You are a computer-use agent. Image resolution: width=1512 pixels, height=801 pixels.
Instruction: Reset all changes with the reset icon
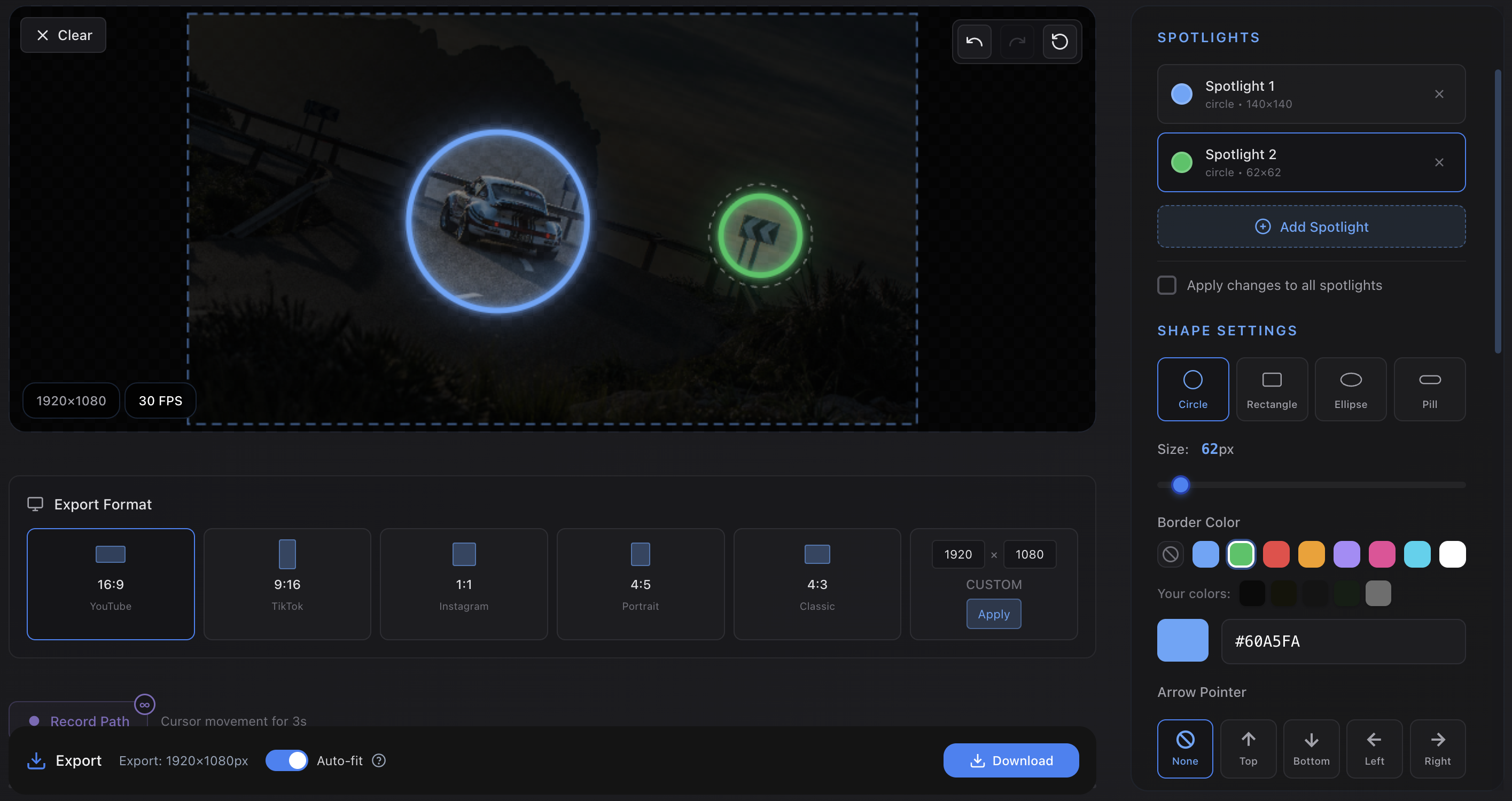click(1060, 41)
